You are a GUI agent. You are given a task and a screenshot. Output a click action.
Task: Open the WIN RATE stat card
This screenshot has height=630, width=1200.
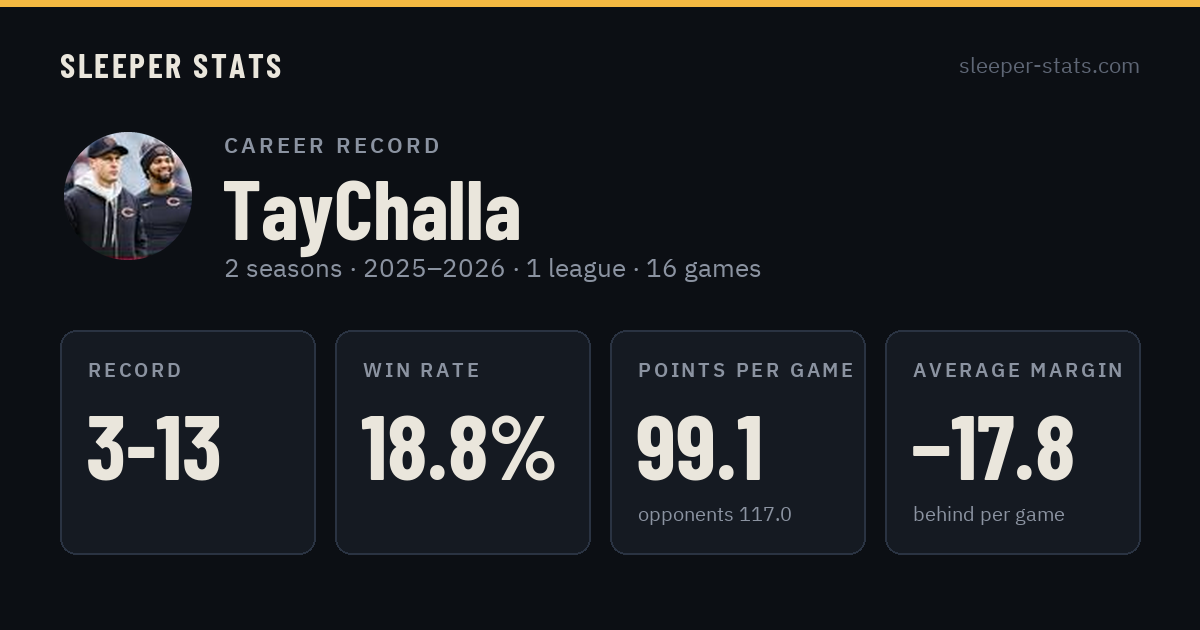point(463,442)
